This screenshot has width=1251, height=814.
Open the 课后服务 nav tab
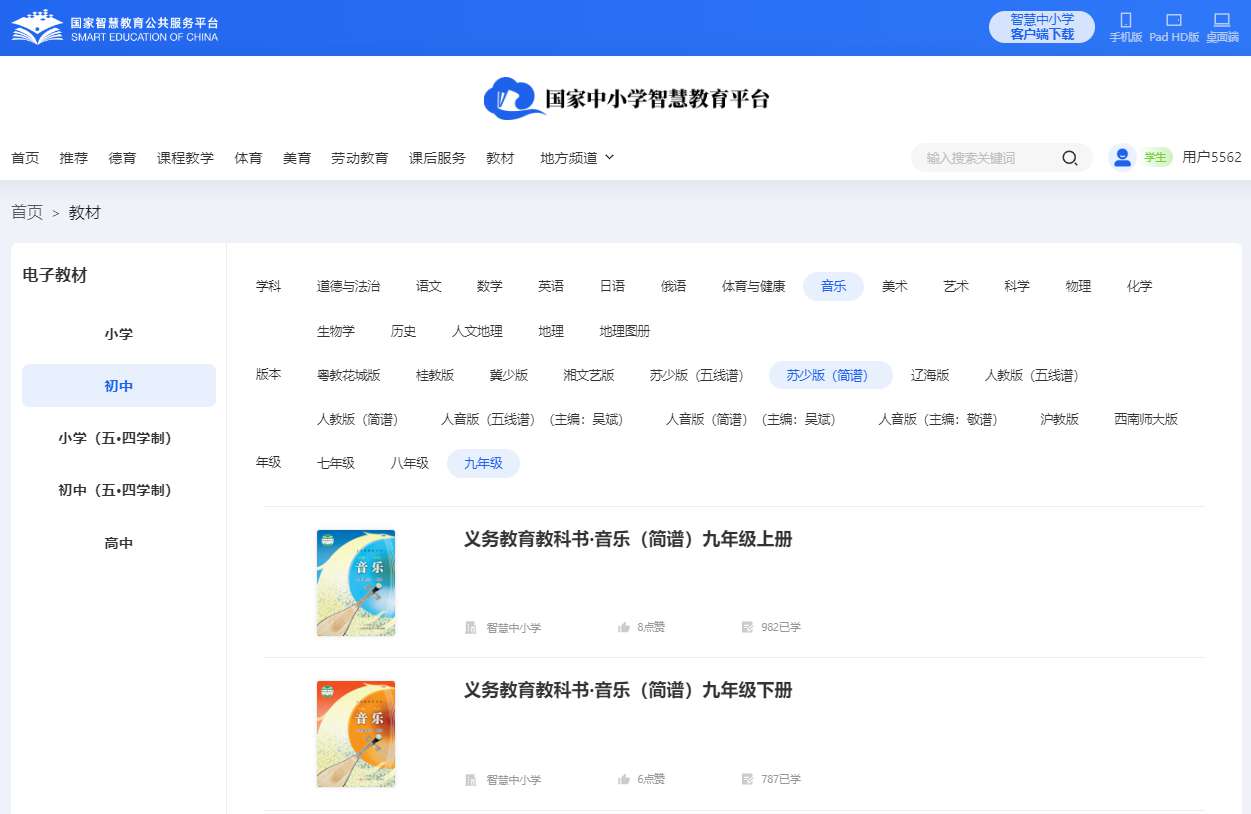pos(437,158)
